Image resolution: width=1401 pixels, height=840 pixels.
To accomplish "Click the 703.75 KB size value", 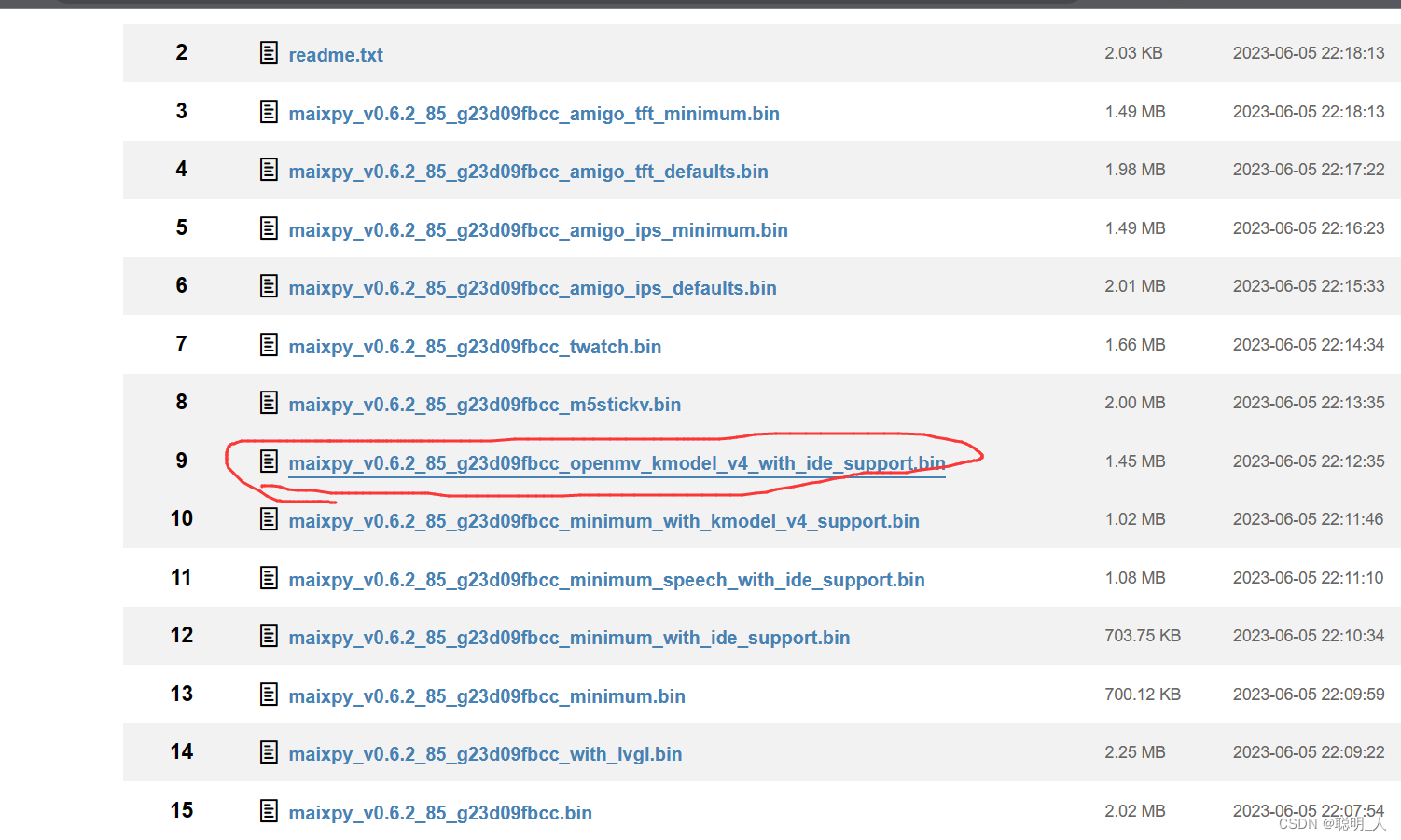I will coord(1143,636).
